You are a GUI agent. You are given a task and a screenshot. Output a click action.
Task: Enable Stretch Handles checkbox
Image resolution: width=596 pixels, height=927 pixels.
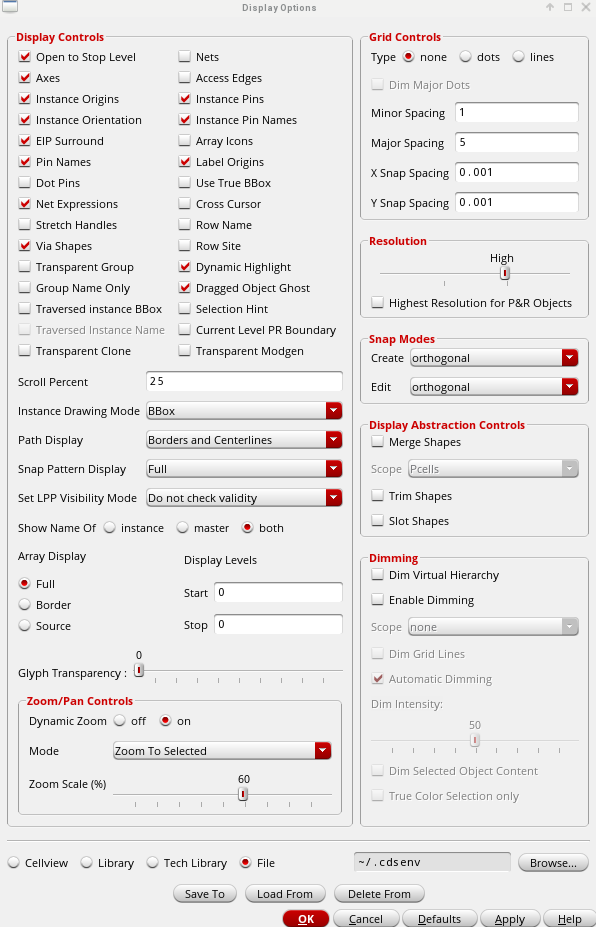[24, 225]
